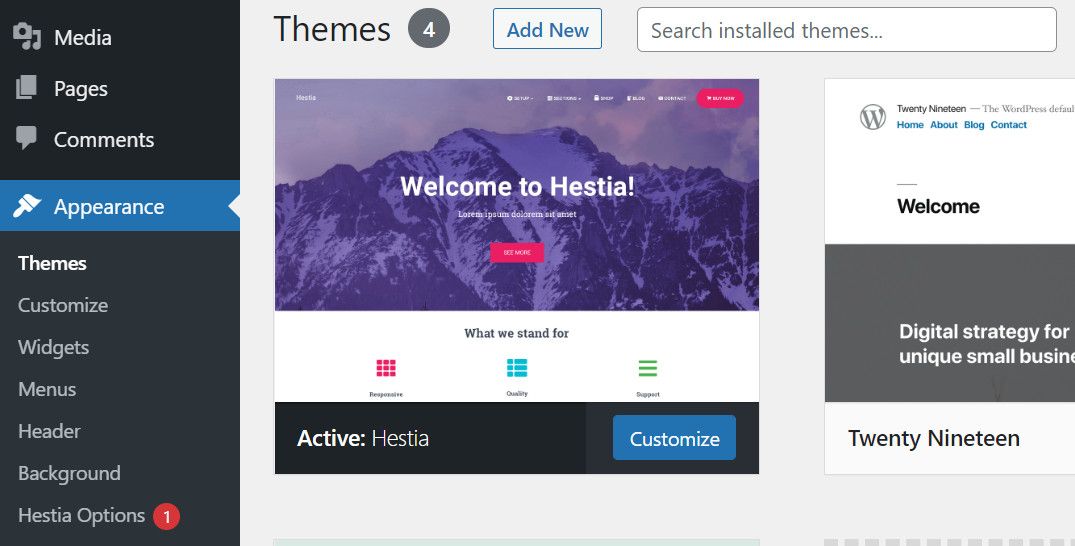Open the Background submenu item
1075x546 pixels.
(69, 473)
